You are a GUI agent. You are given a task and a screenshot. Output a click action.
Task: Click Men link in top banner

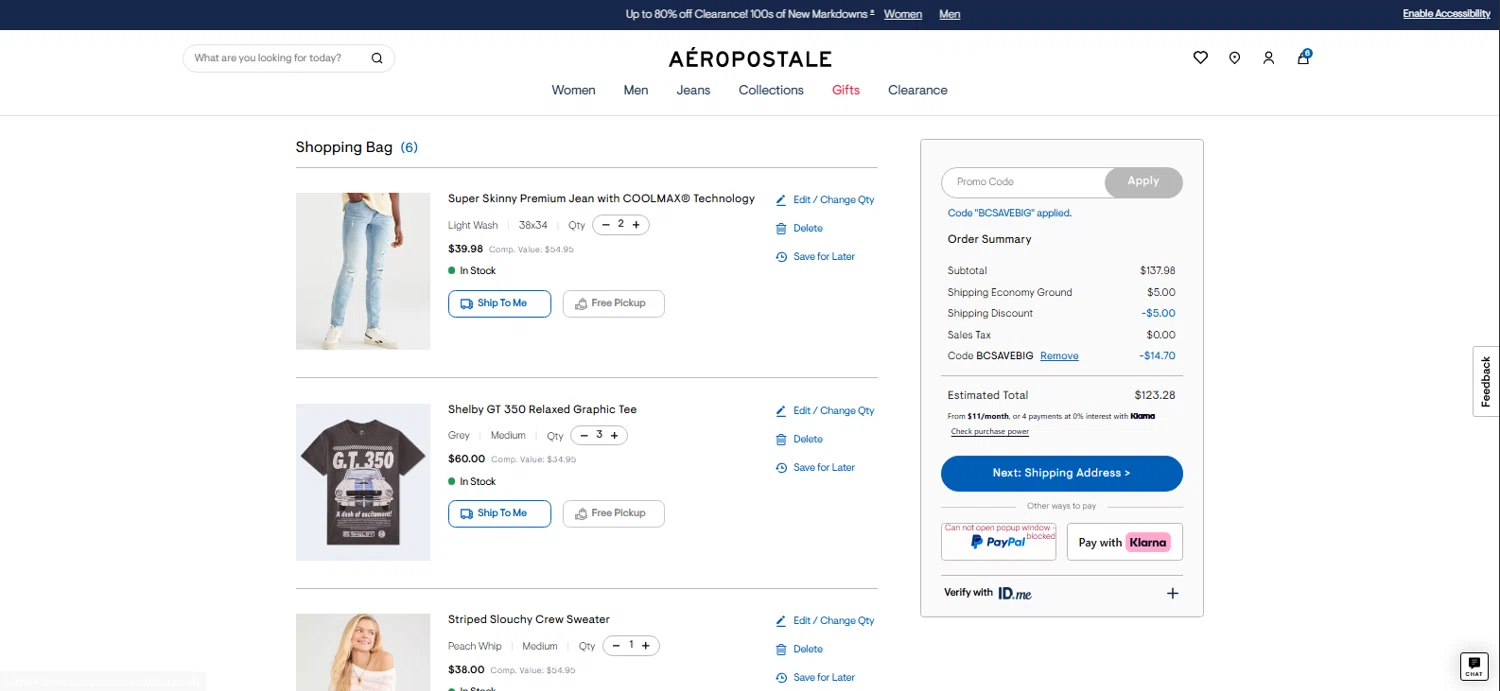(950, 14)
